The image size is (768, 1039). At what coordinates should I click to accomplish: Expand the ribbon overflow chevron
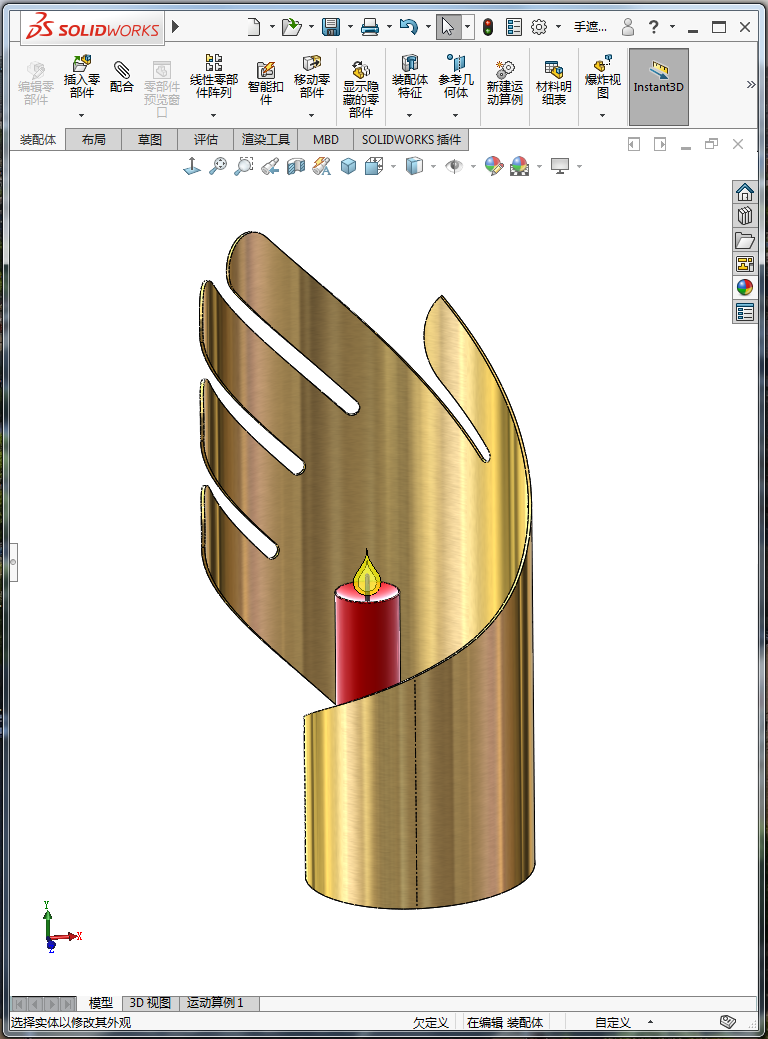click(751, 85)
